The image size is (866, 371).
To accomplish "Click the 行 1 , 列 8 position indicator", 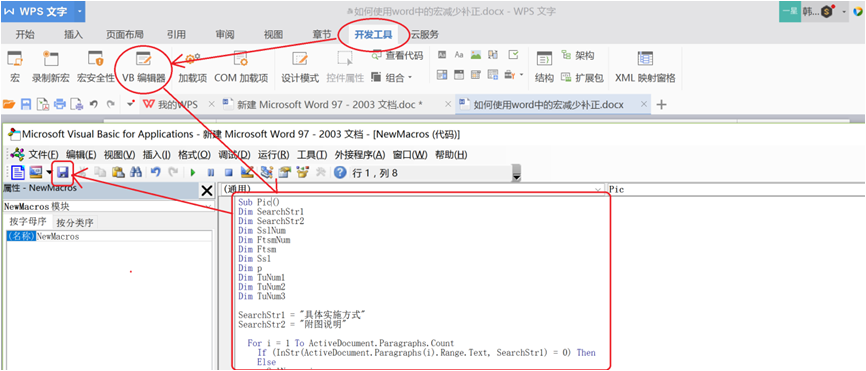I will [x=374, y=173].
